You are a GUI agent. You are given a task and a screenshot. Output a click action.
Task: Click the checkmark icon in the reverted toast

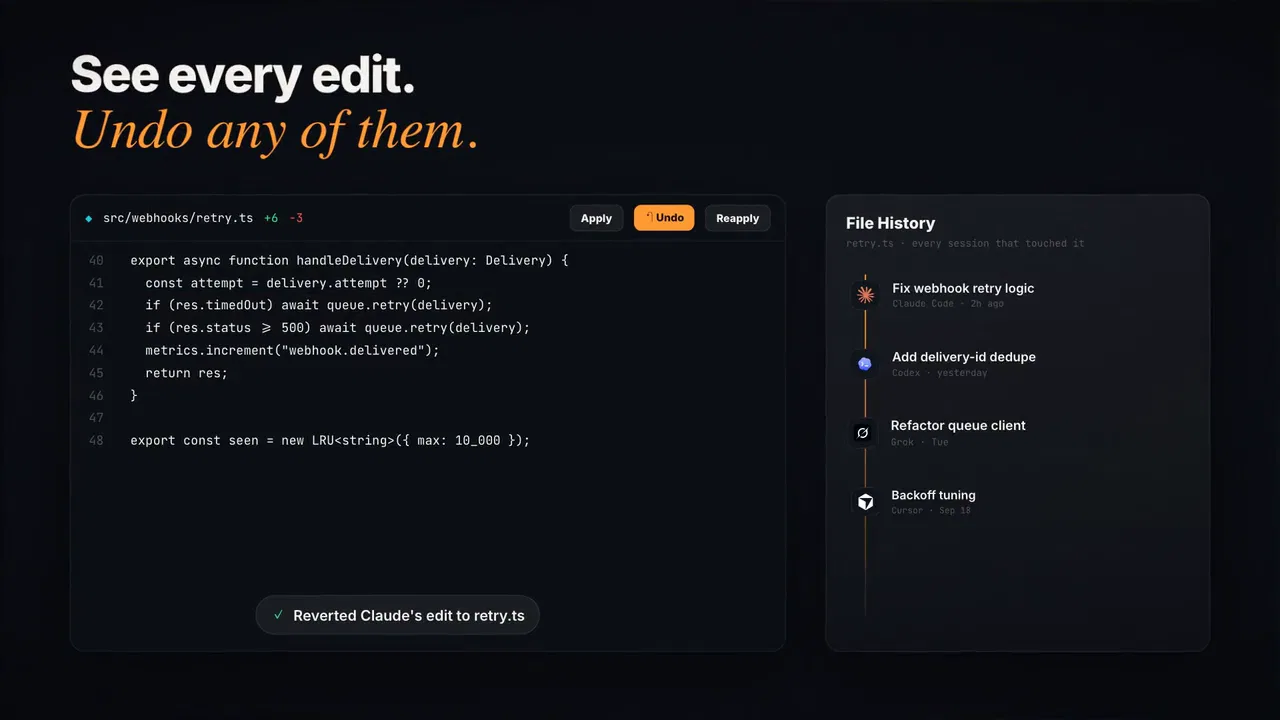point(278,615)
